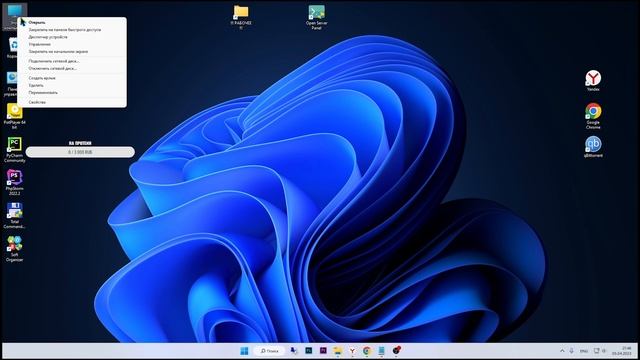This screenshot has width=640, height=360.
Task: Open Свойства from the context menu
Action: (x=72, y=102)
